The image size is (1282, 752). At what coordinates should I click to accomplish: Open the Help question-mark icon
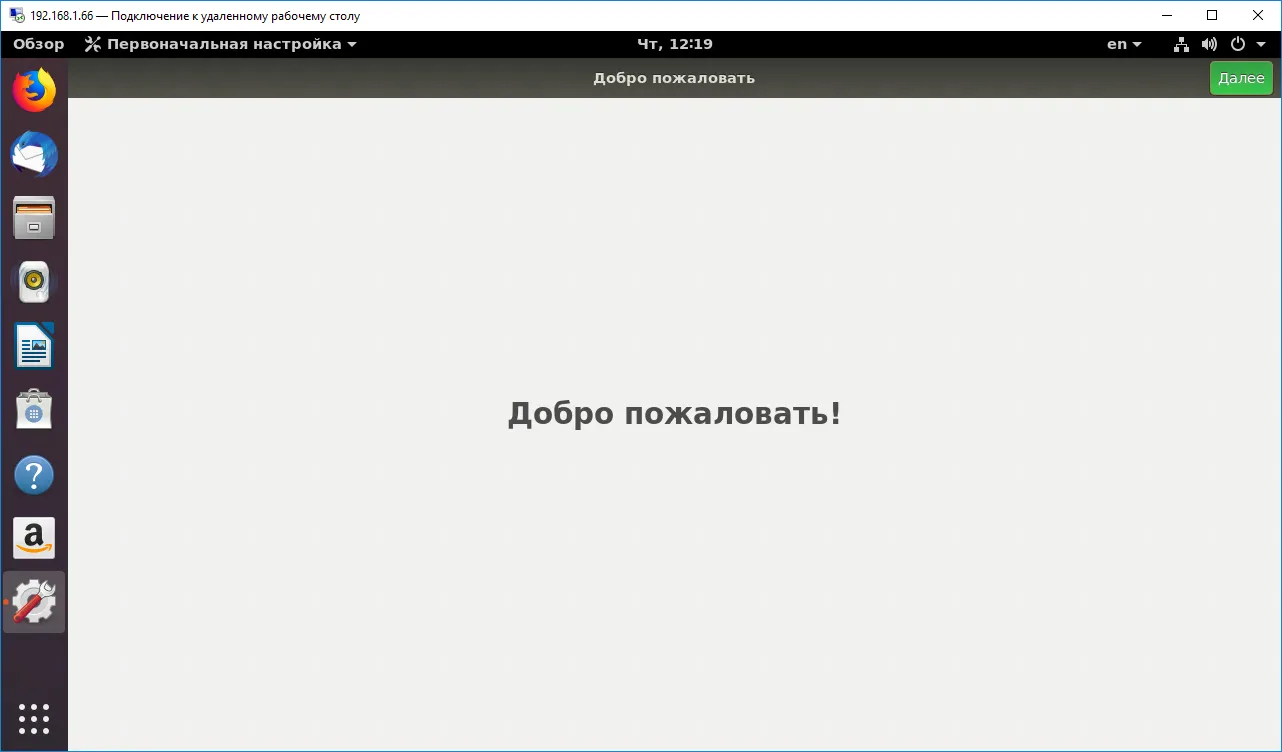34,475
